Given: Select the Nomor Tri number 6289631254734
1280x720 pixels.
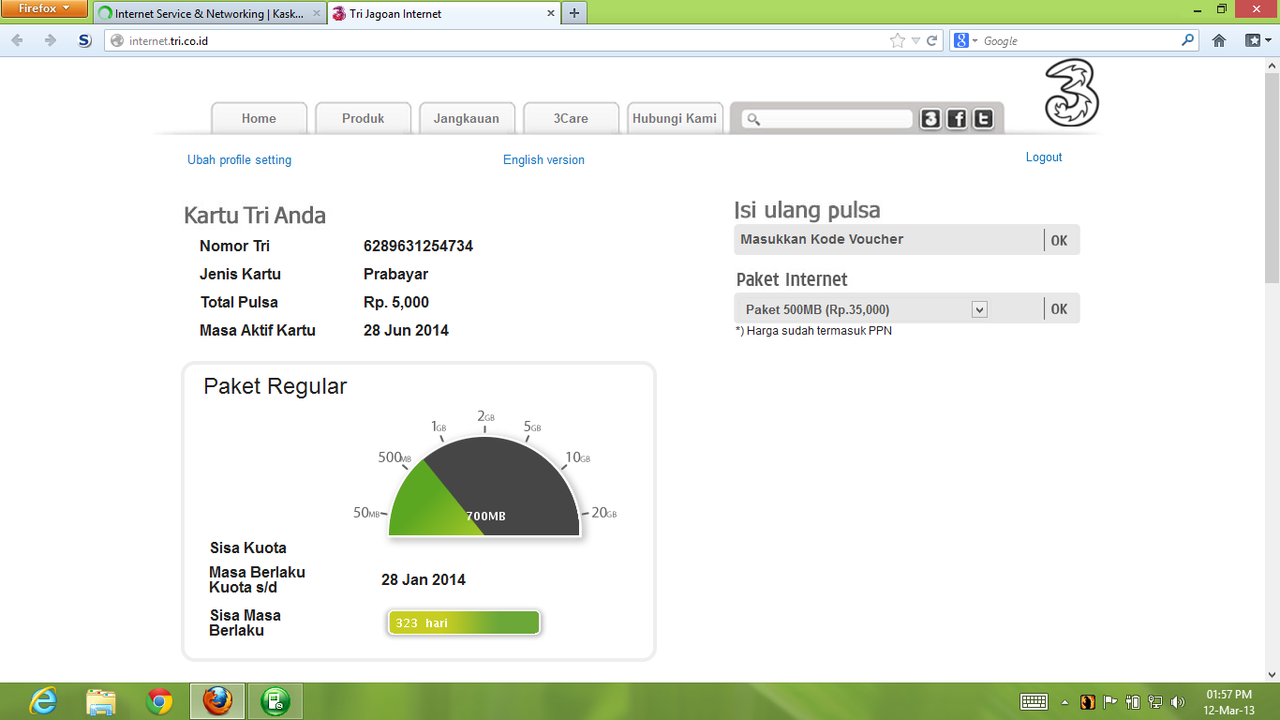Looking at the screenshot, I should [418, 246].
